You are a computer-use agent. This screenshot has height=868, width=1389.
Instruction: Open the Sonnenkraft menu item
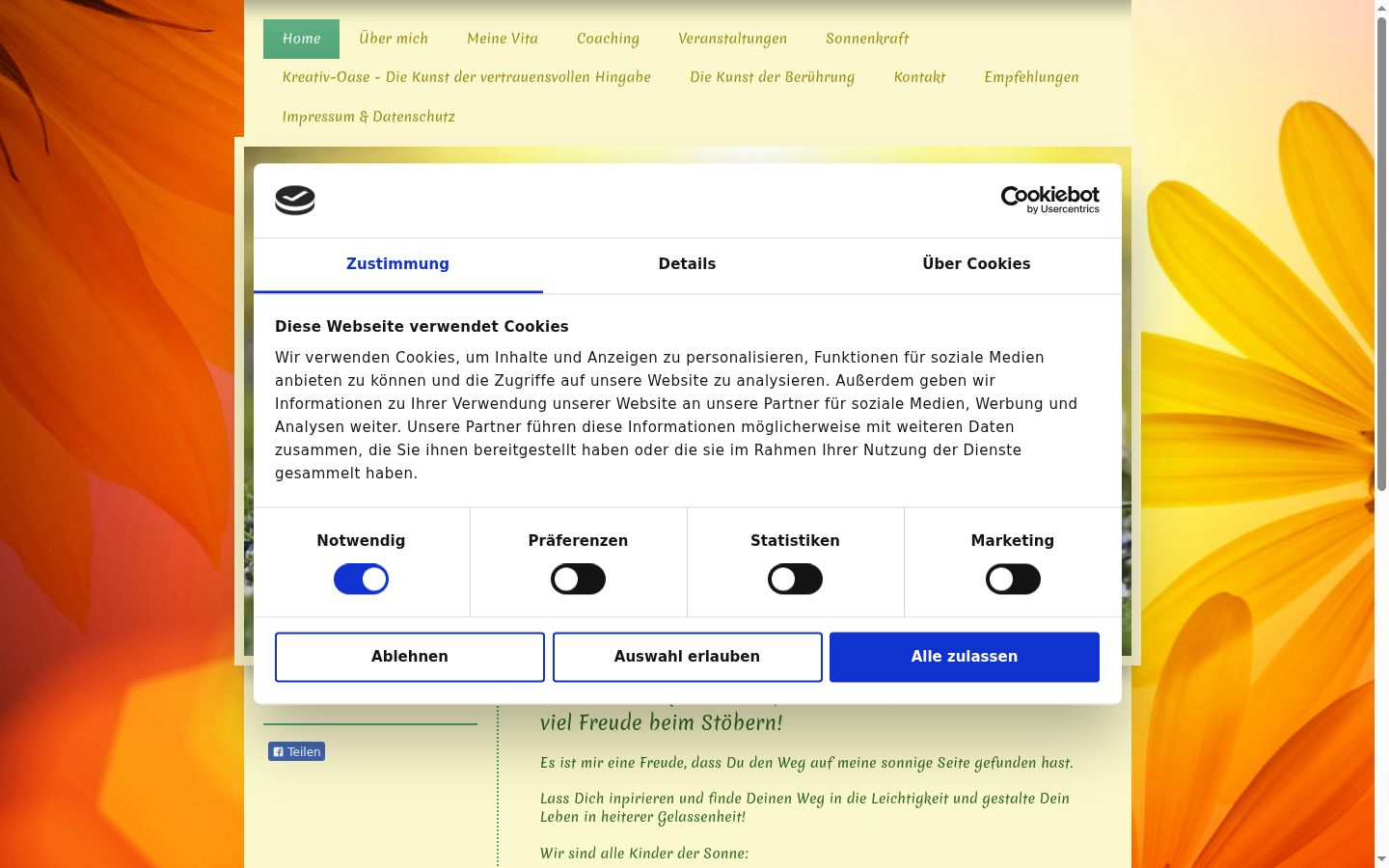pyautogui.click(x=867, y=39)
